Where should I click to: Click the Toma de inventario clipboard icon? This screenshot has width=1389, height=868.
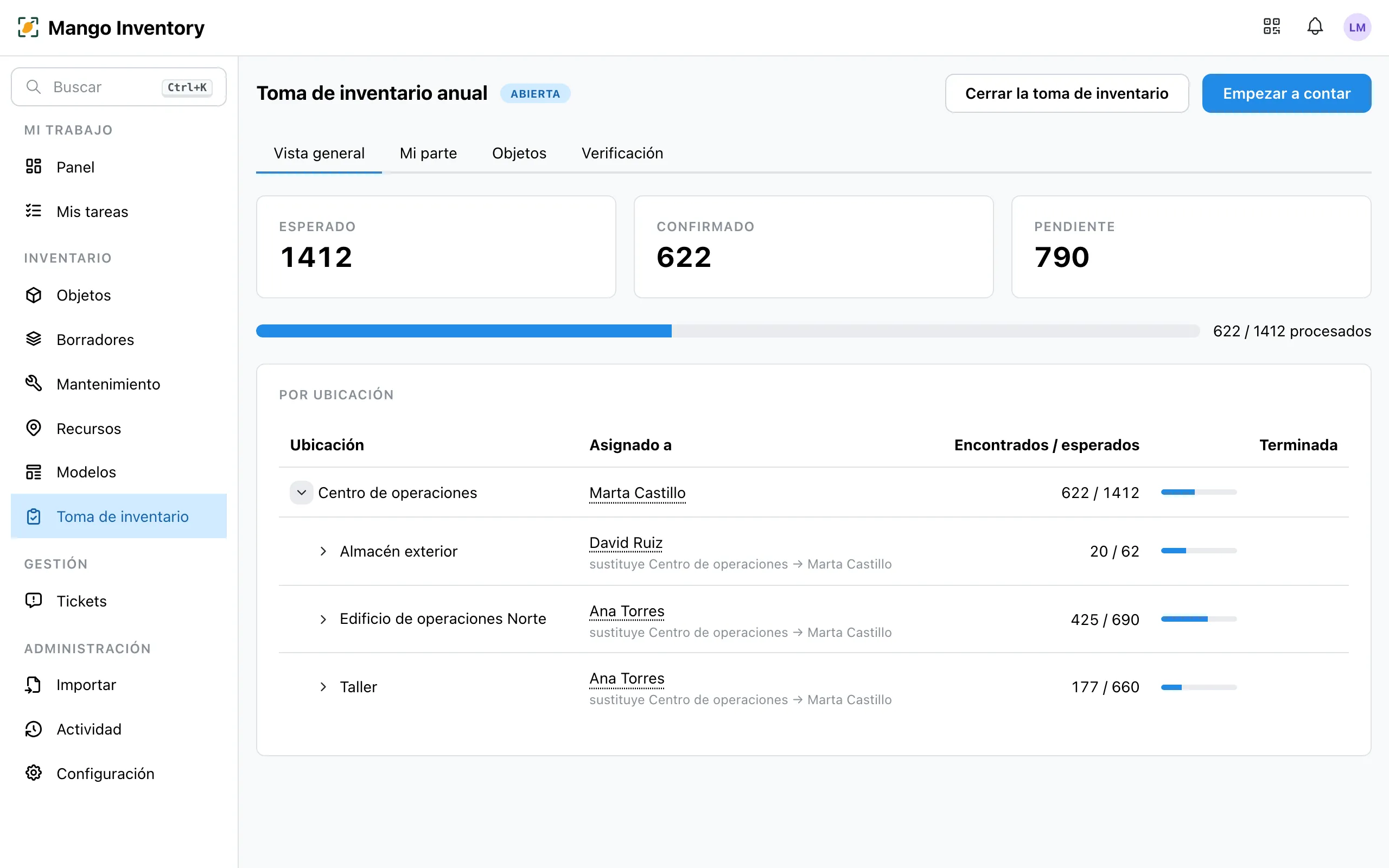click(34, 516)
